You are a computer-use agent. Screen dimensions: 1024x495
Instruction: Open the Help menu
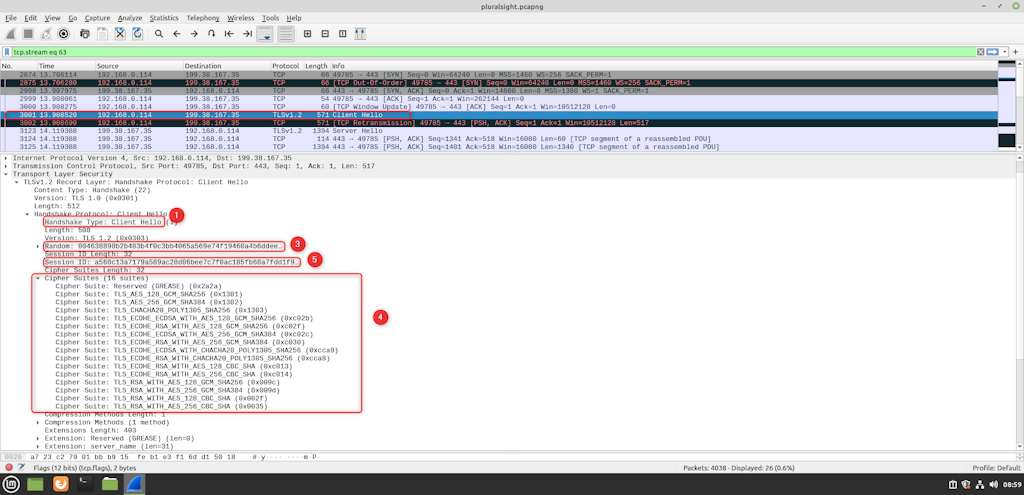coord(294,18)
